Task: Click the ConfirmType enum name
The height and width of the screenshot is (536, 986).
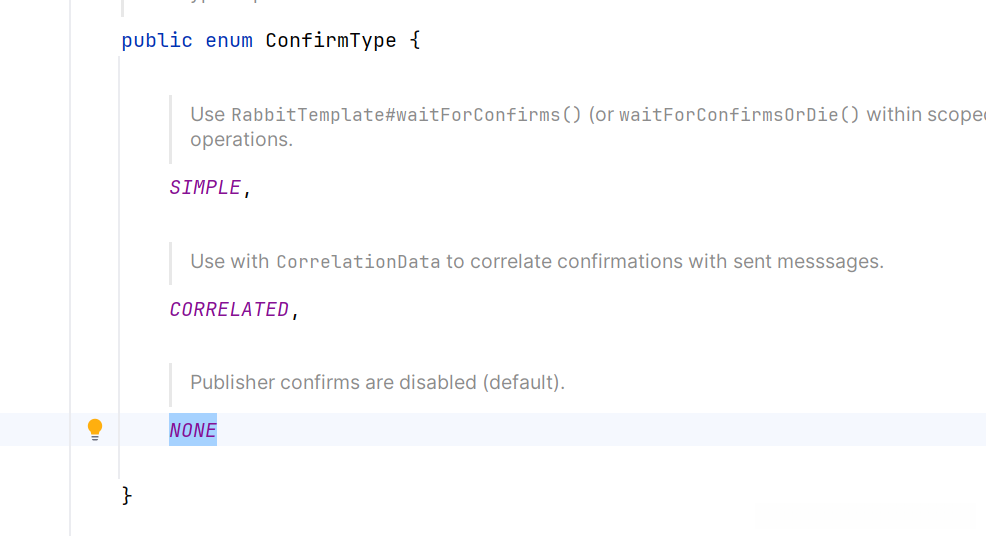Action: [331, 41]
